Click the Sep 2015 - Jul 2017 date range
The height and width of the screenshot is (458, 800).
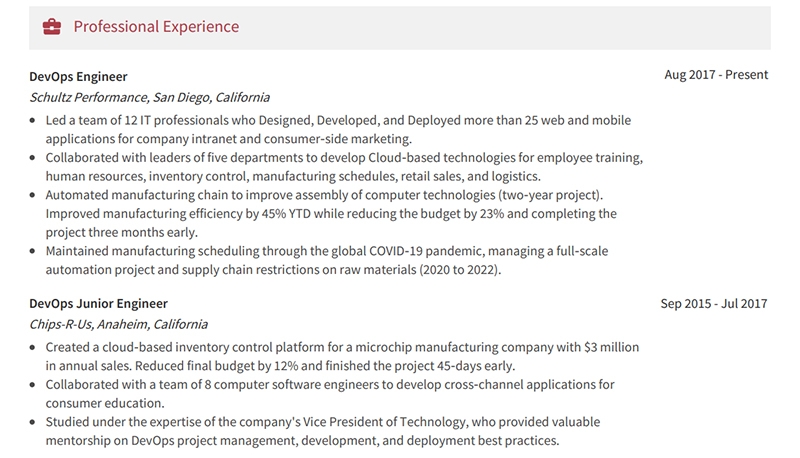tap(714, 303)
